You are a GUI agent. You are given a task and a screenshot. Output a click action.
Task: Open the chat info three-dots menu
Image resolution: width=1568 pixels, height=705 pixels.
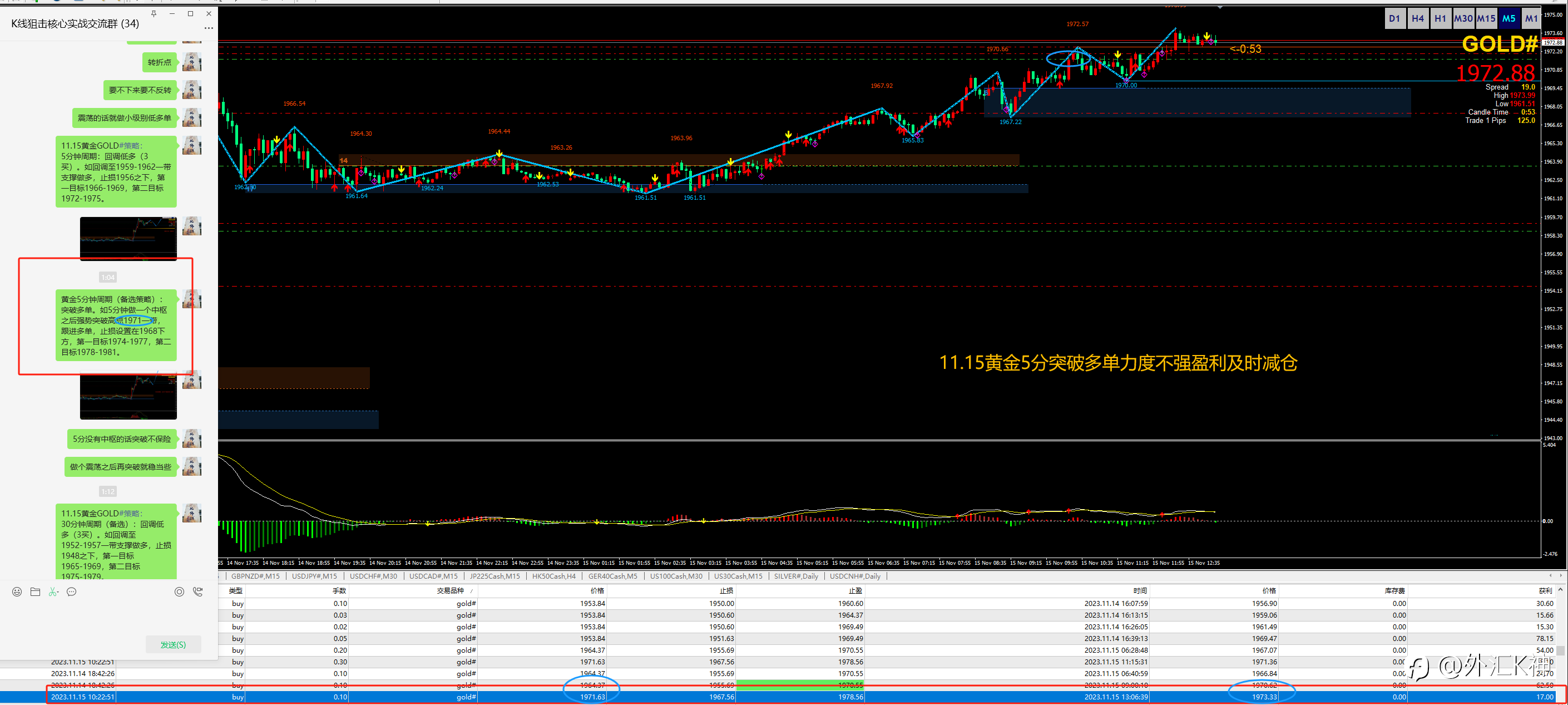point(209,28)
